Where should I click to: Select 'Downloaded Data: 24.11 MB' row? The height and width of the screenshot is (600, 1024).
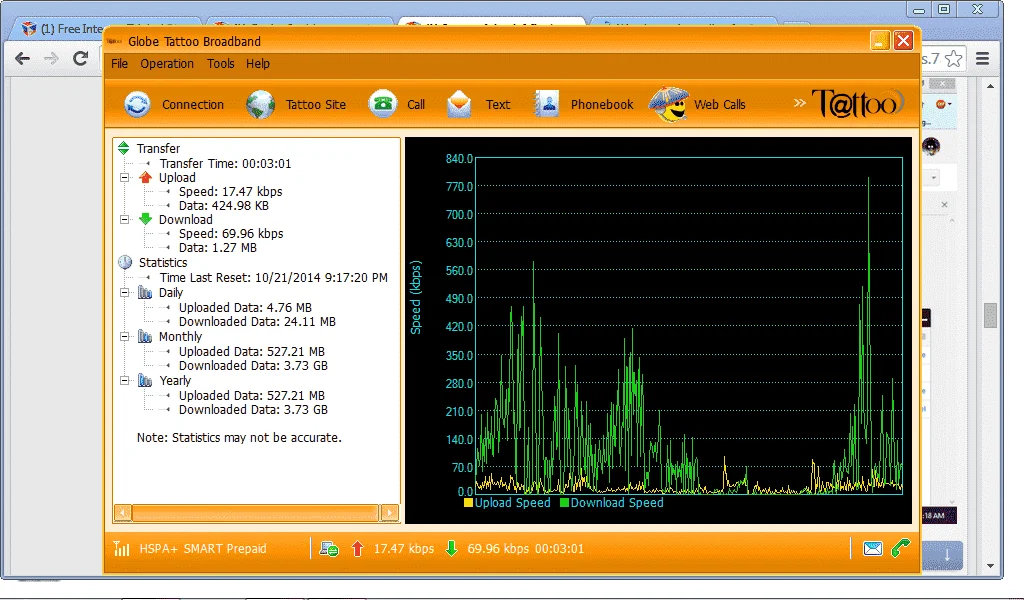pyautogui.click(x=257, y=322)
